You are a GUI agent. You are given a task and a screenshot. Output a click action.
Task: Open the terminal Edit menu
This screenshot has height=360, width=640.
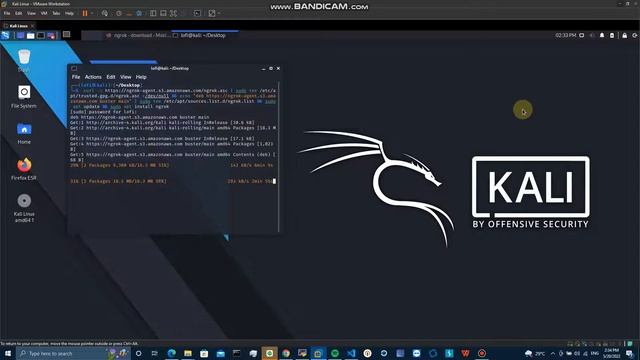click(111, 77)
